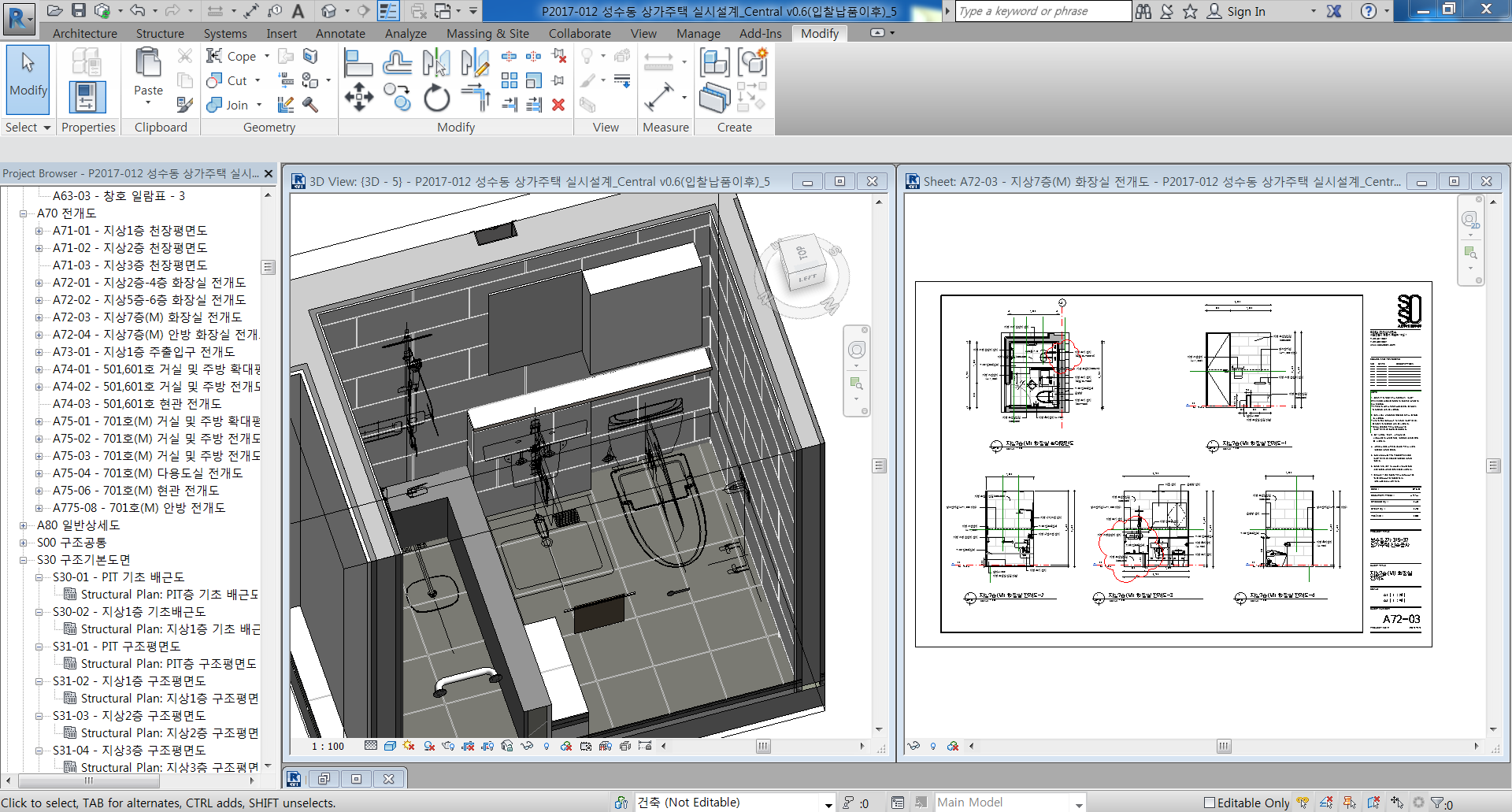This screenshot has width=1512, height=812.
Task: Click the Rotate tool icon
Action: click(436, 98)
